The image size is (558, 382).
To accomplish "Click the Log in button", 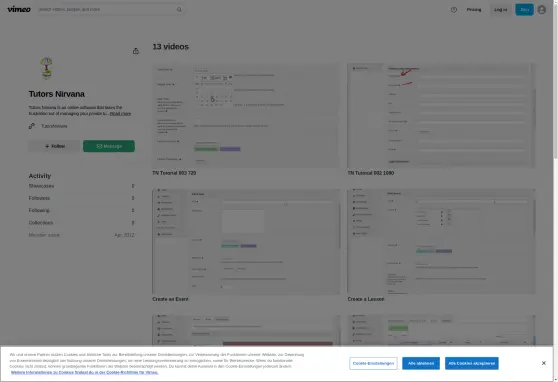I will [501, 10].
